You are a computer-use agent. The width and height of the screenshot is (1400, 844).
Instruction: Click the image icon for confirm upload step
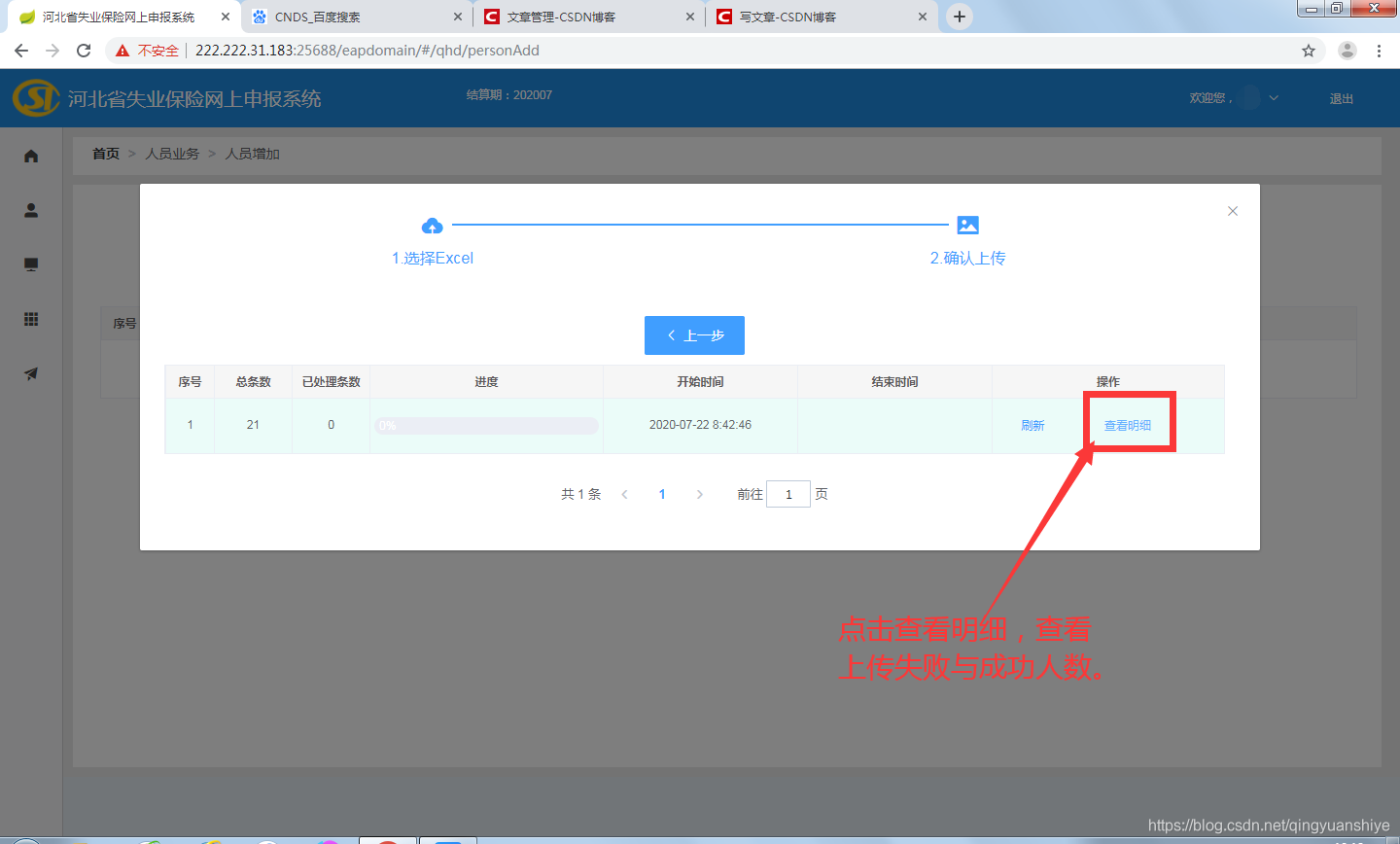[967, 226]
